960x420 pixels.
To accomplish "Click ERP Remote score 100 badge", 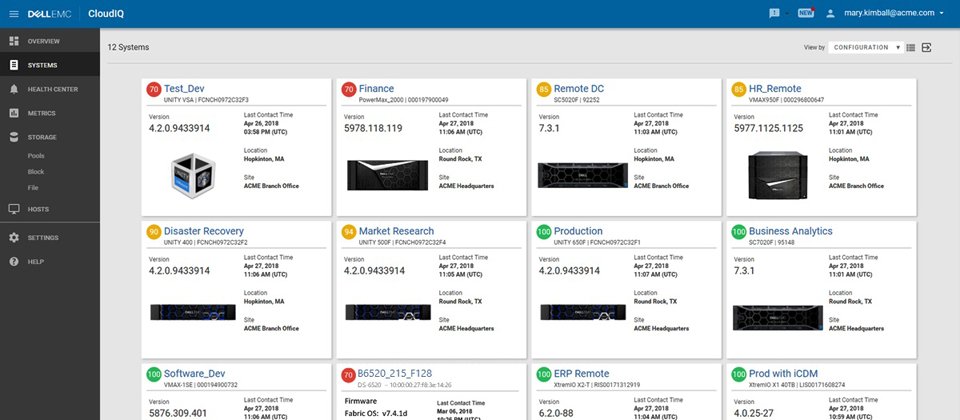I will [x=544, y=374].
